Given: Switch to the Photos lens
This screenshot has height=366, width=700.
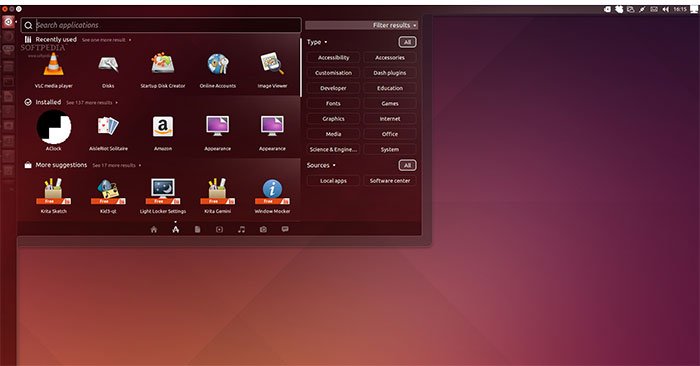Looking at the screenshot, I should tap(263, 229).
